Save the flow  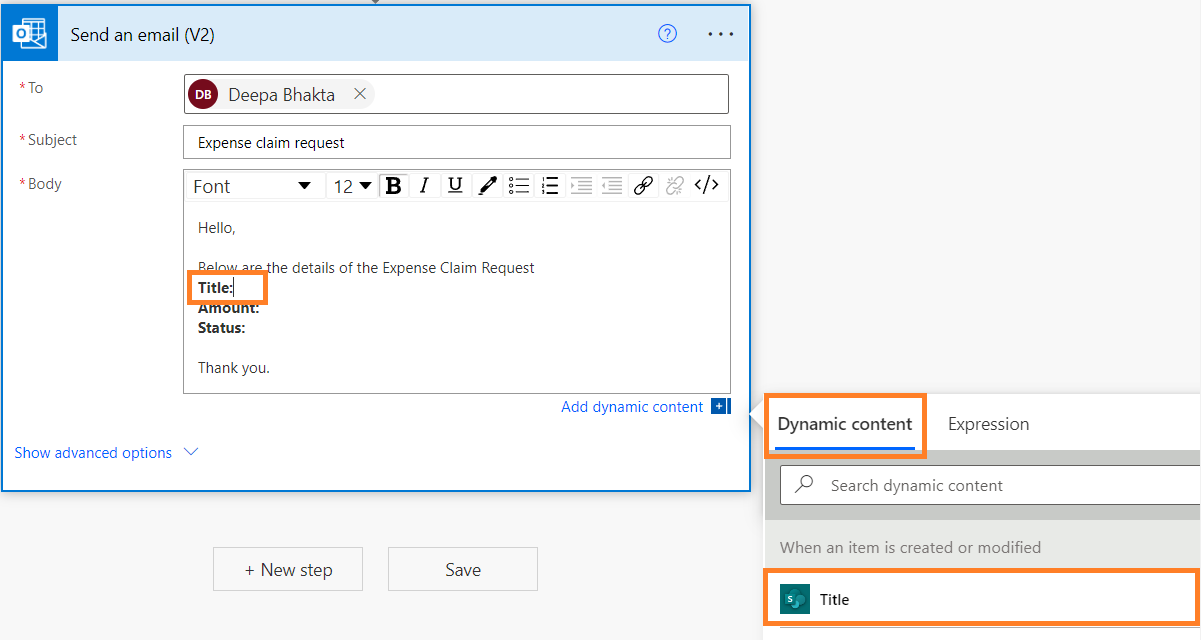pos(462,569)
